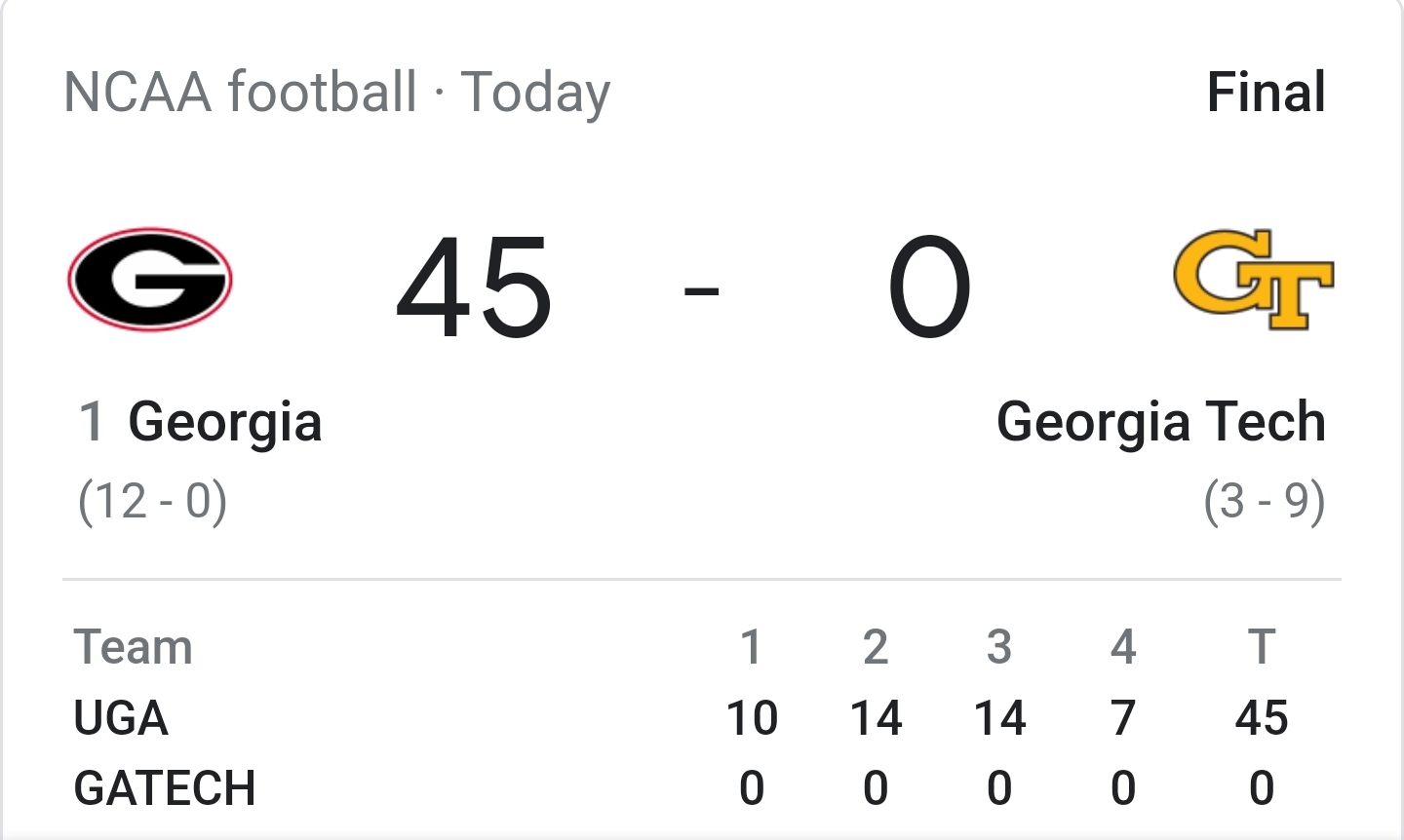This screenshot has width=1404, height=840.
Task: Click the Final game status label
Action: coord(1267,93)
